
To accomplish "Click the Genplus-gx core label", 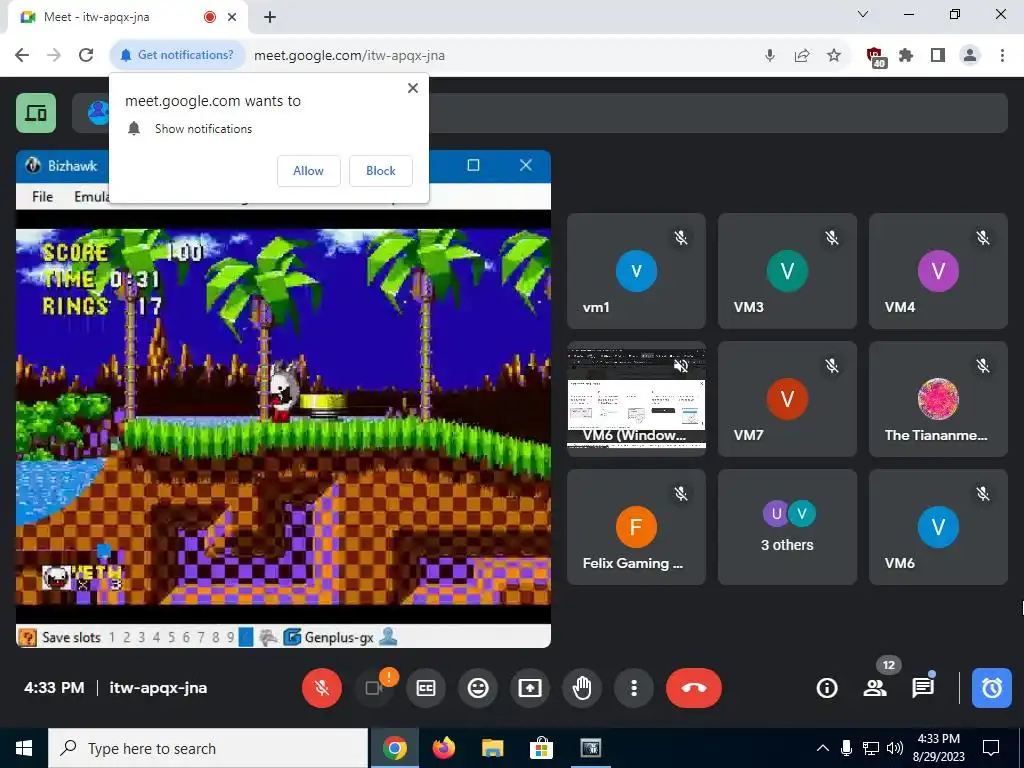I will click(x=338, y=637).
